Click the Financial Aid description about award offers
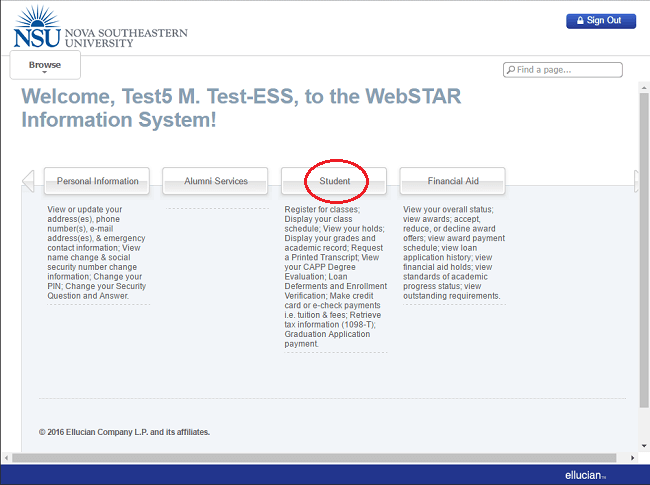 point(454,252)
